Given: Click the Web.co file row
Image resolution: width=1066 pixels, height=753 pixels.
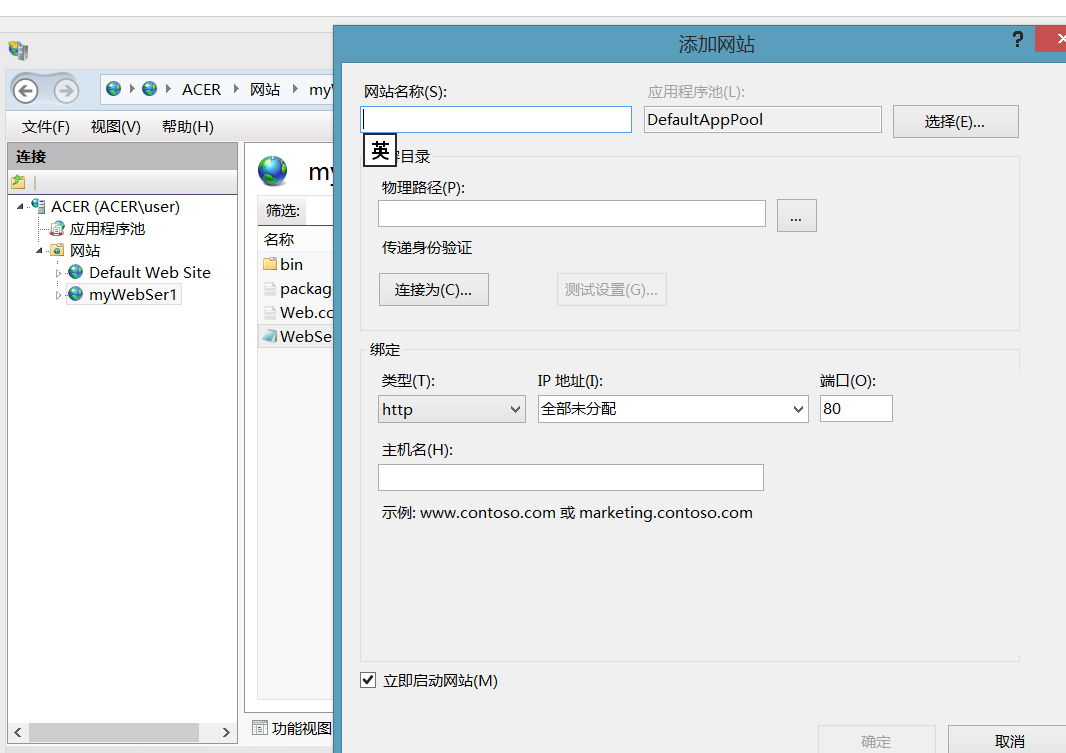Looking at the screenshot, I should point(296,312).
